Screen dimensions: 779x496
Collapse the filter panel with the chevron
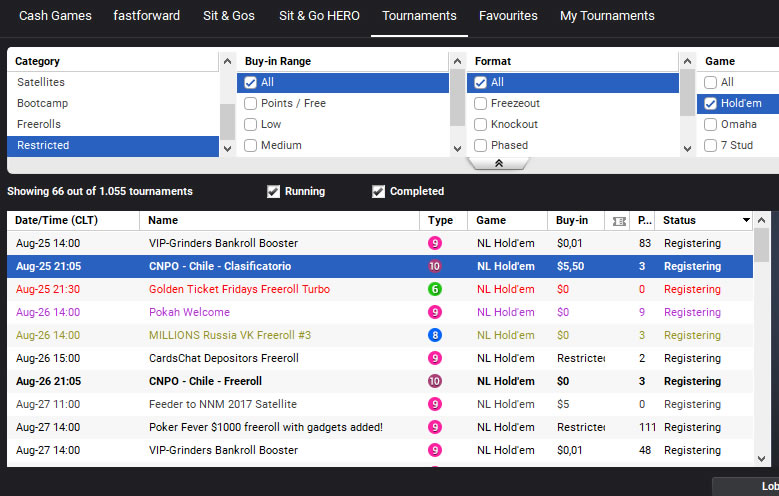click(498, 163)
